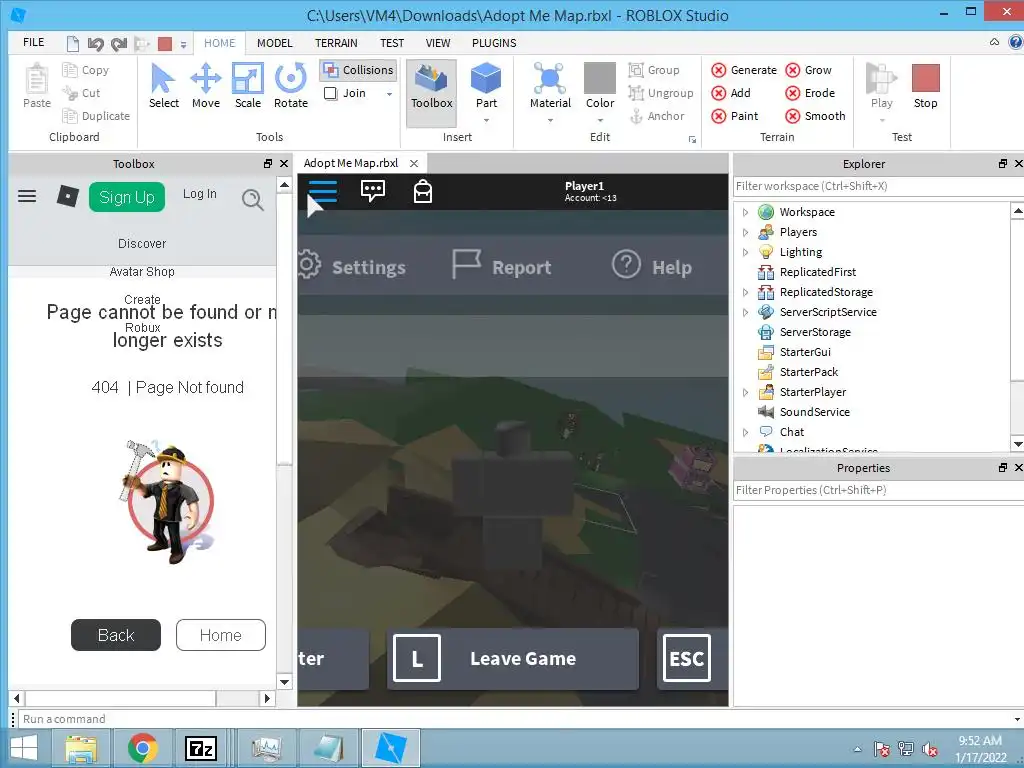Expand the ReplicatedStorage tree node
Viewport: 1024px width, 768px height.
745,293
